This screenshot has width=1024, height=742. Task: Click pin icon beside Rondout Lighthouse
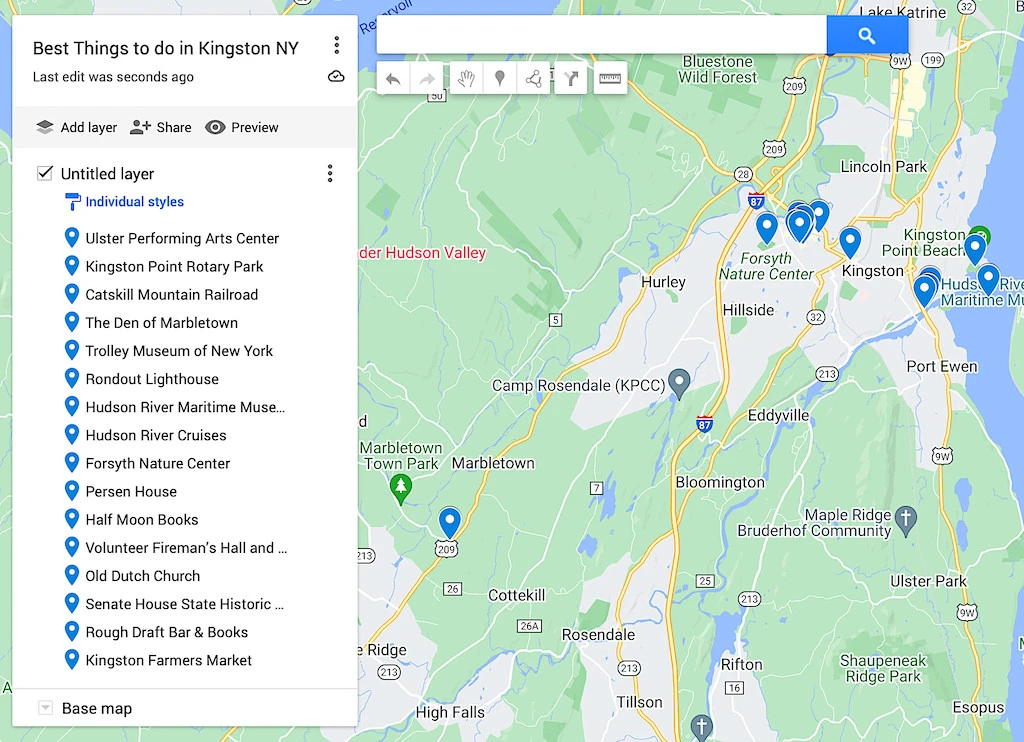[72, 378]
